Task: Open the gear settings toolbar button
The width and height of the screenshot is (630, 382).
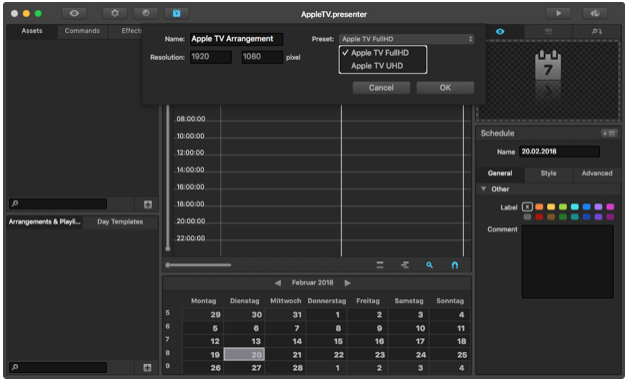Action: coord(115,13)
